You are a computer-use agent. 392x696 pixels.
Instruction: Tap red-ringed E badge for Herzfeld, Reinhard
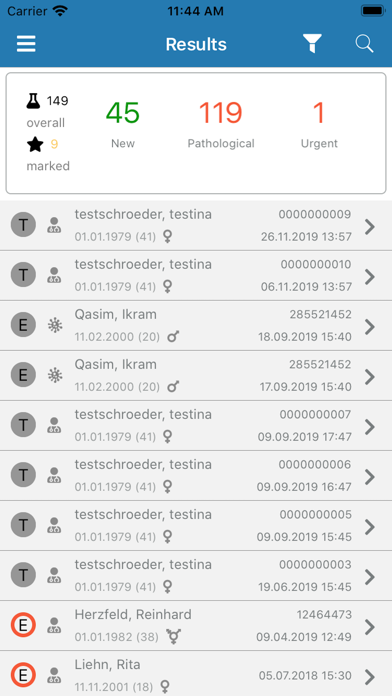pos(23,625)
